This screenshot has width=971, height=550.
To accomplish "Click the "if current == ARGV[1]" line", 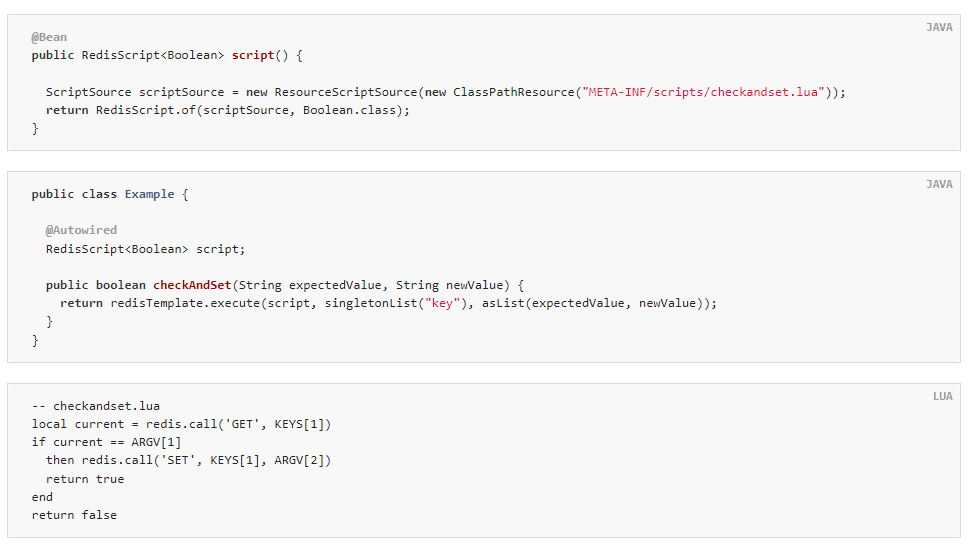I will [106, 442].
